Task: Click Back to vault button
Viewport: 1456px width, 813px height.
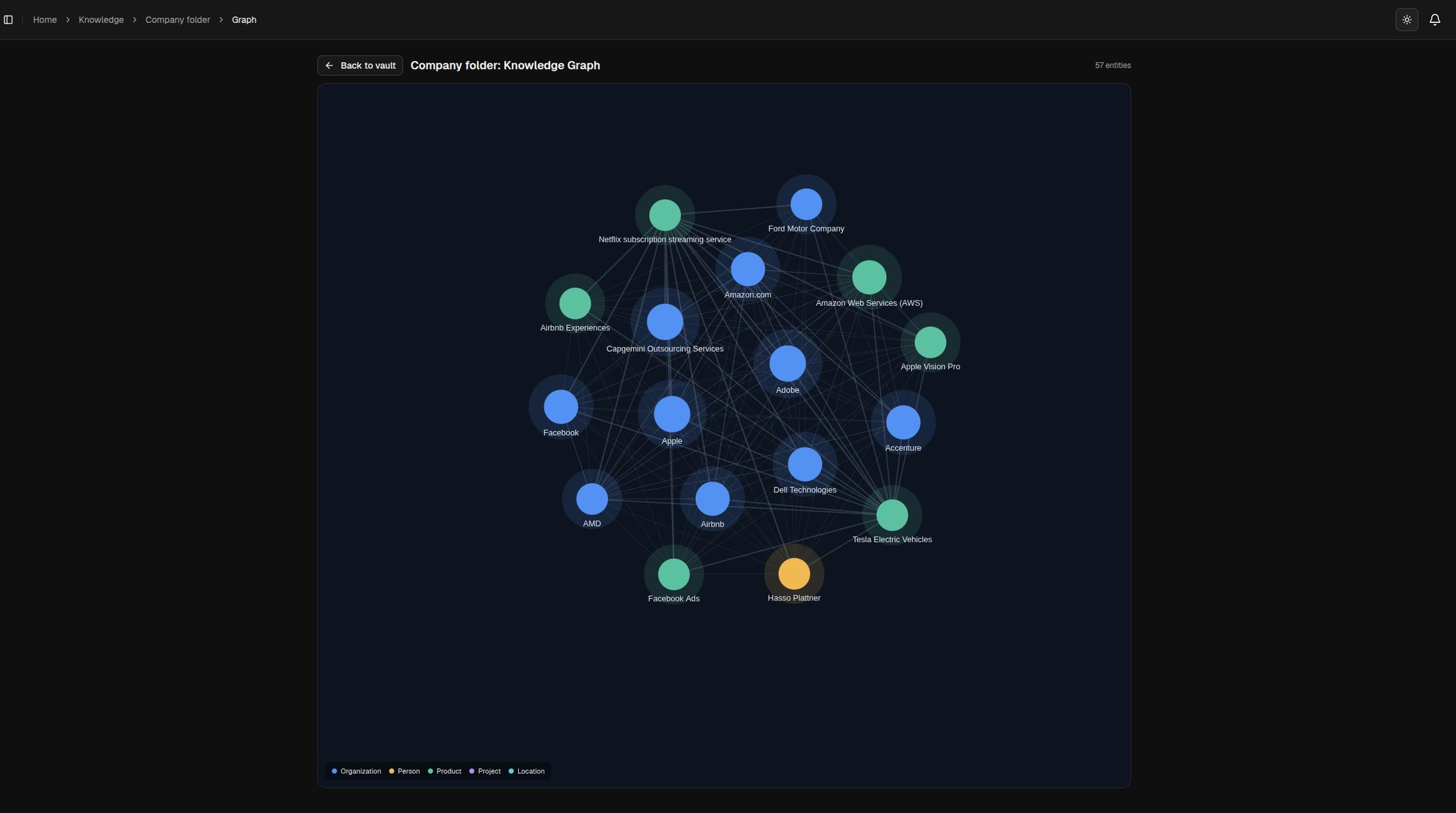Action: coord(360,65)
